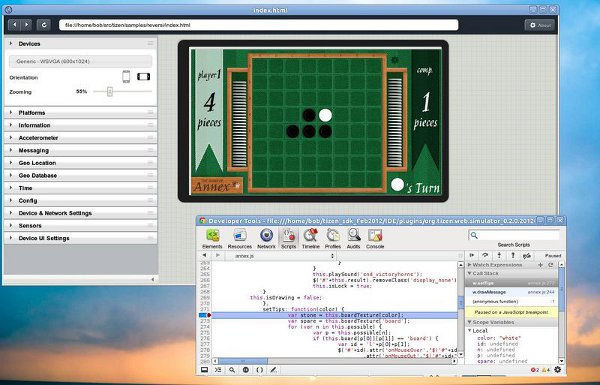Click the About button
600x385 pixels.
(x=540, y=25)
